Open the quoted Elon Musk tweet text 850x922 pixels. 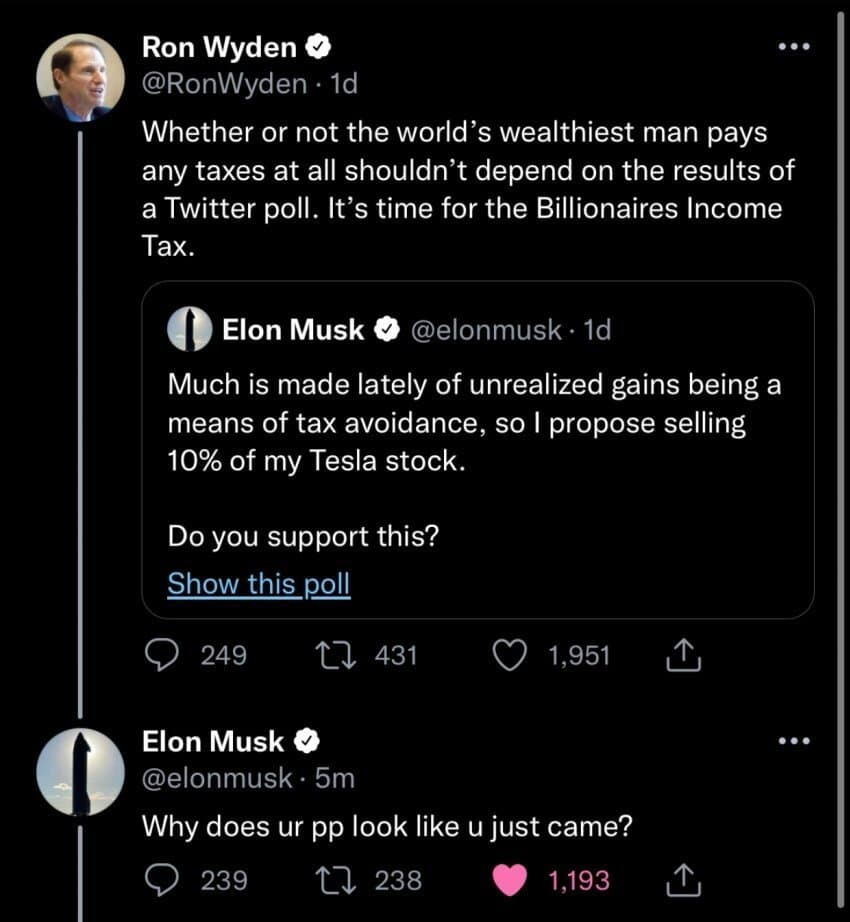(470, 423)
